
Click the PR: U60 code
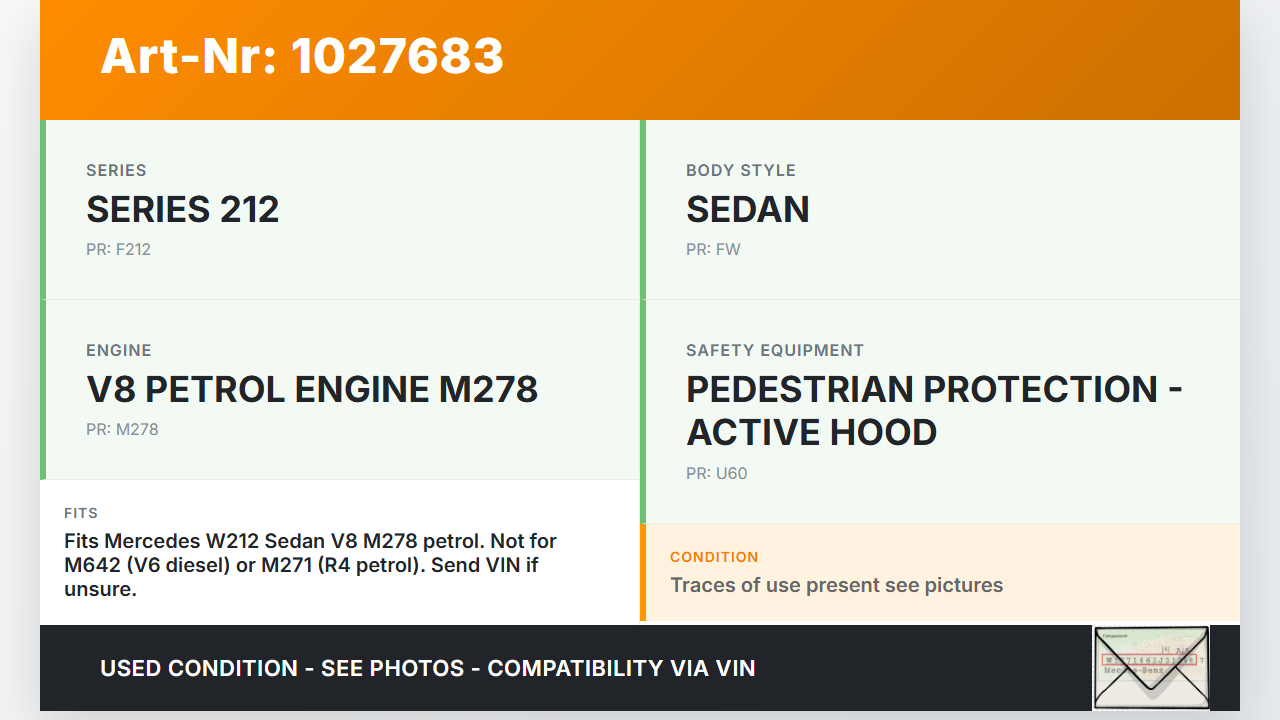(716, 473)
